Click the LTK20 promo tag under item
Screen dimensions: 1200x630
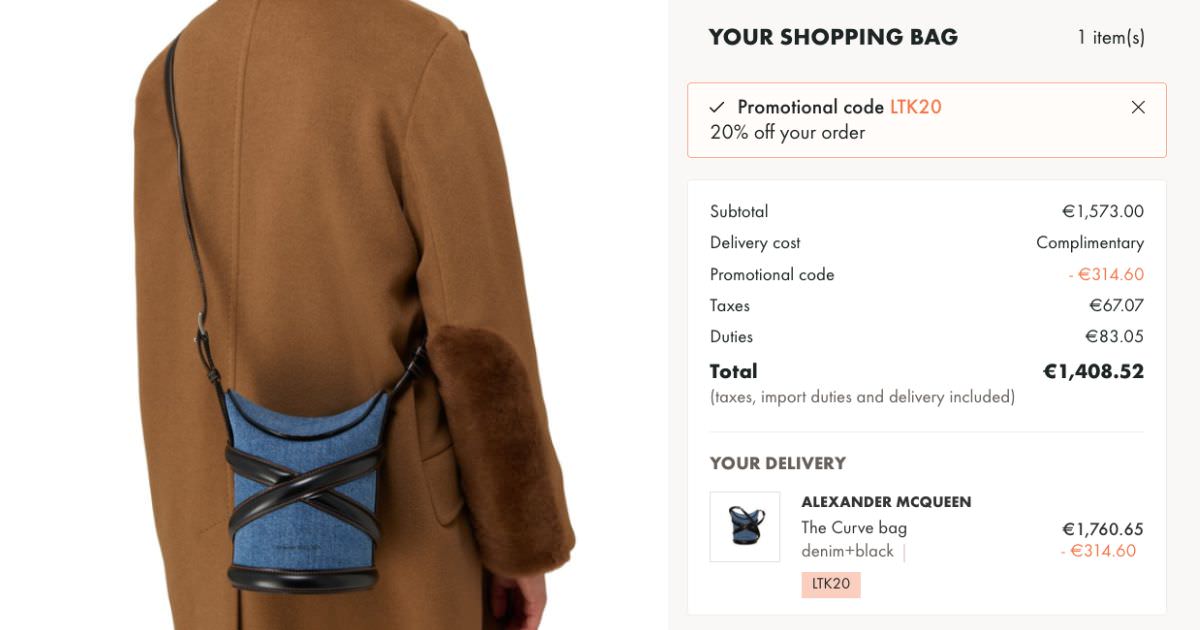coord(831,584)
